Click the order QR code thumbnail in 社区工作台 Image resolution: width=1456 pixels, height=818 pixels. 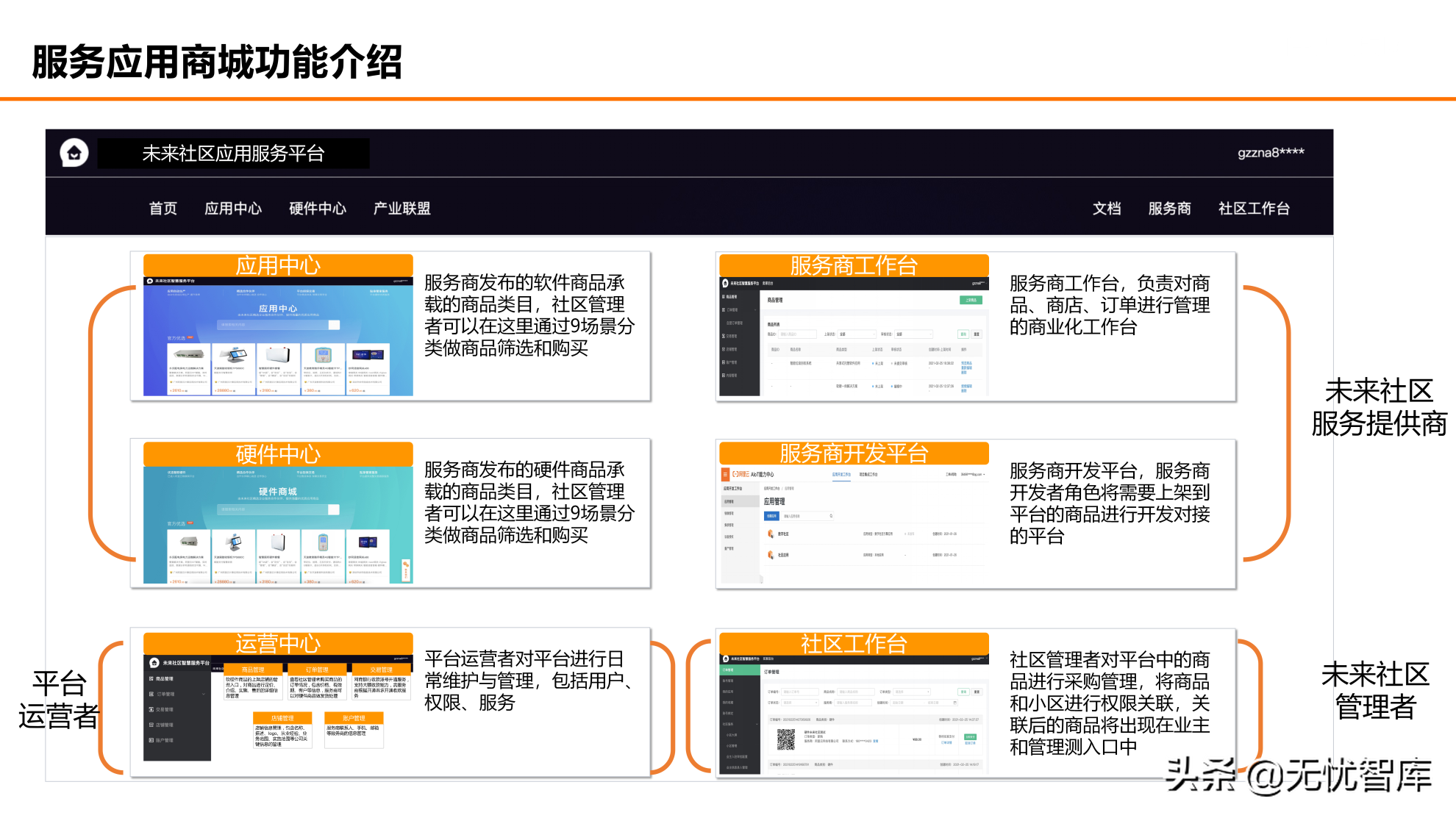(786, 740)
